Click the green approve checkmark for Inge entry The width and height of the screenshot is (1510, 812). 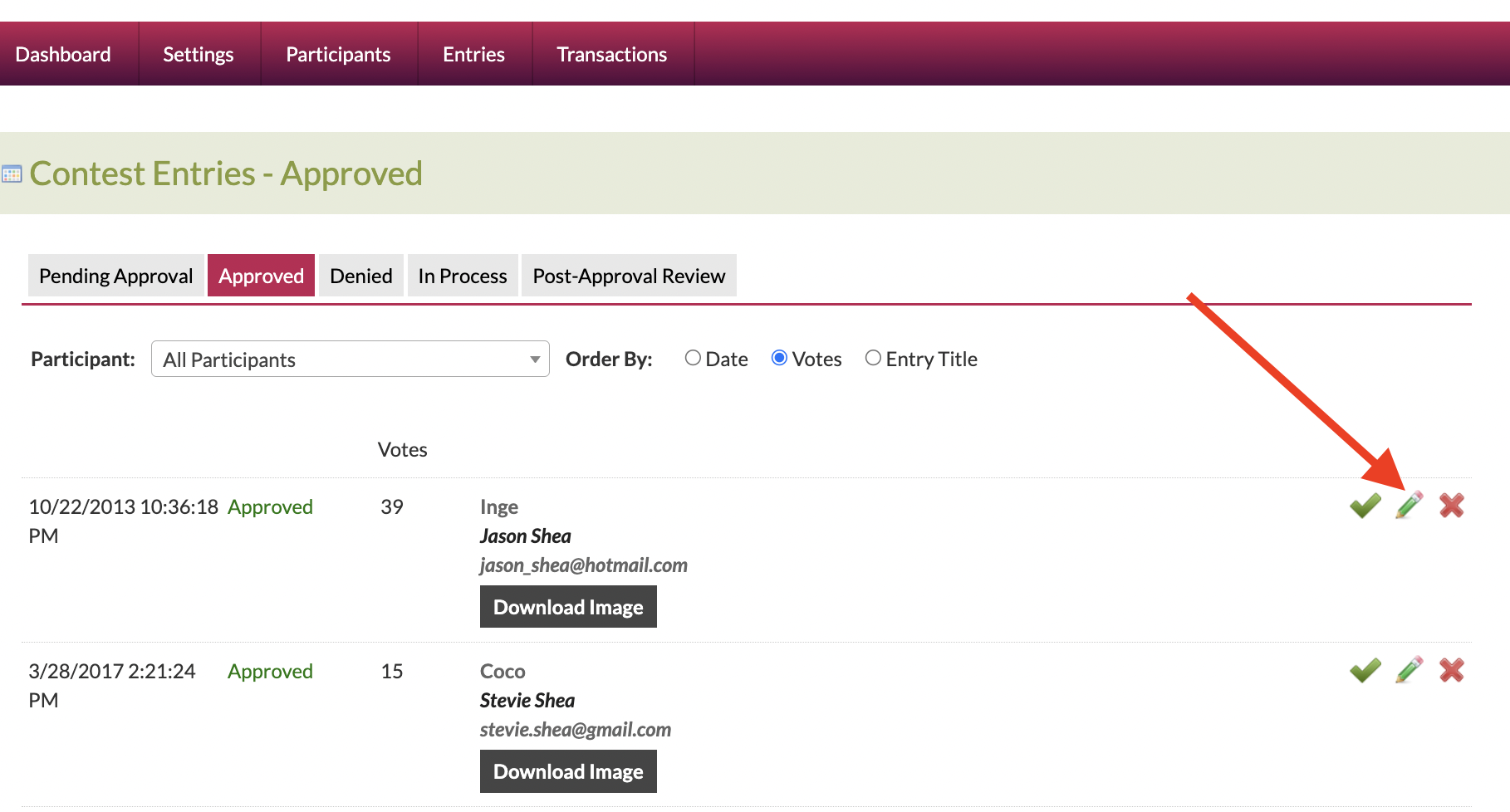click(x=1365, y=506)
